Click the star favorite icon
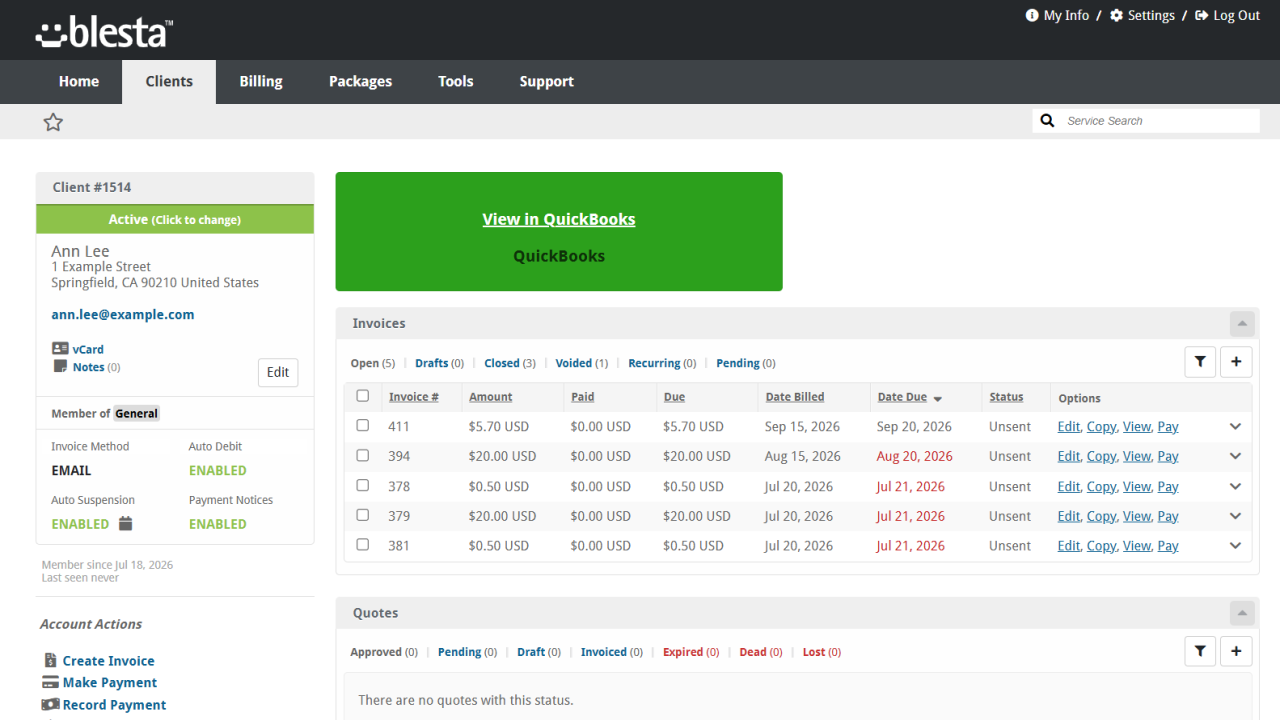 click(x=53, y=122)
